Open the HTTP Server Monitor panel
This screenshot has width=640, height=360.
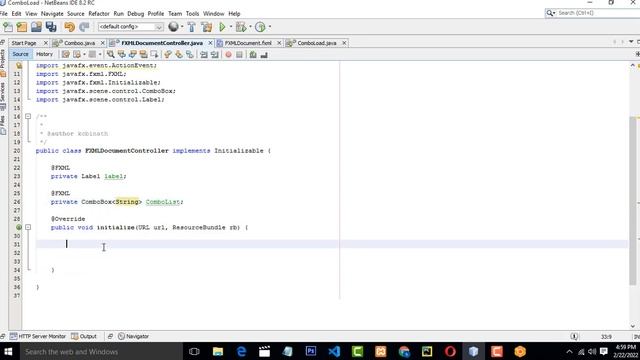[38, 336]
